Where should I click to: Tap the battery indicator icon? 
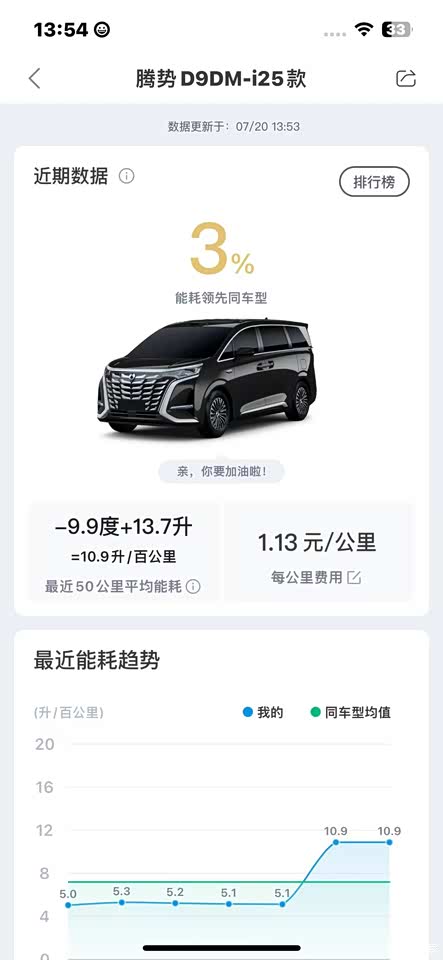tap(396, 29)
